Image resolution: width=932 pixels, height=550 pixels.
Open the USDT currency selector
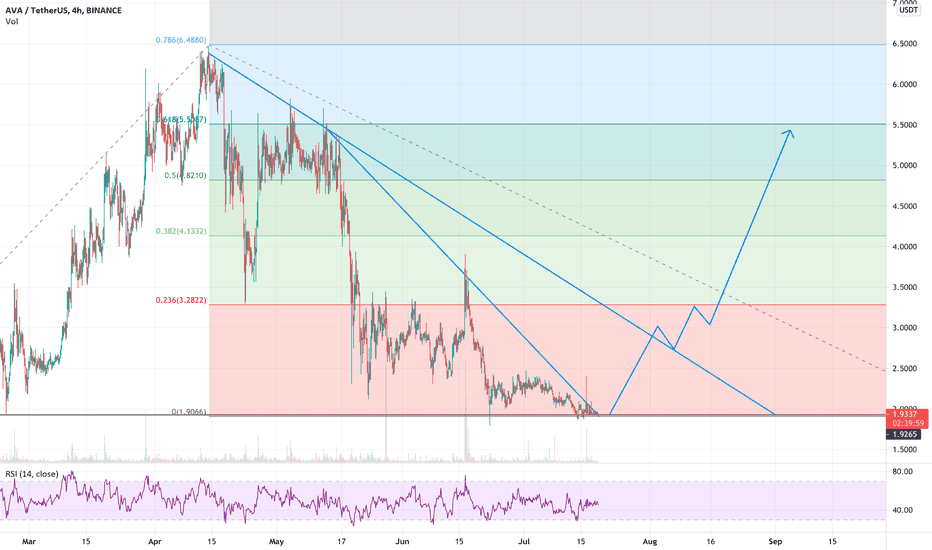click(908, 10)
